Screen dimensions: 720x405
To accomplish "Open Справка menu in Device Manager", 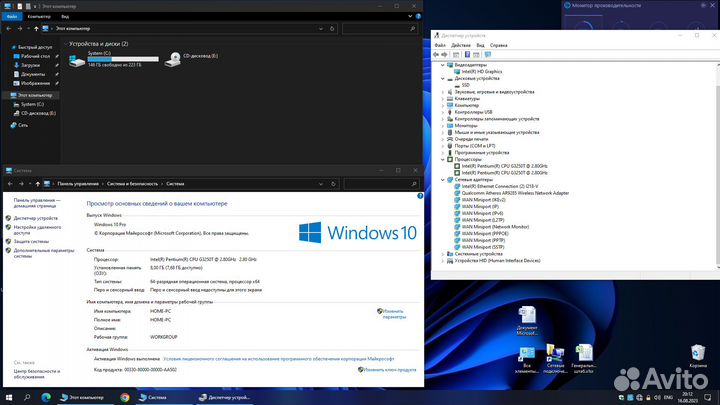I will (498, 45).
